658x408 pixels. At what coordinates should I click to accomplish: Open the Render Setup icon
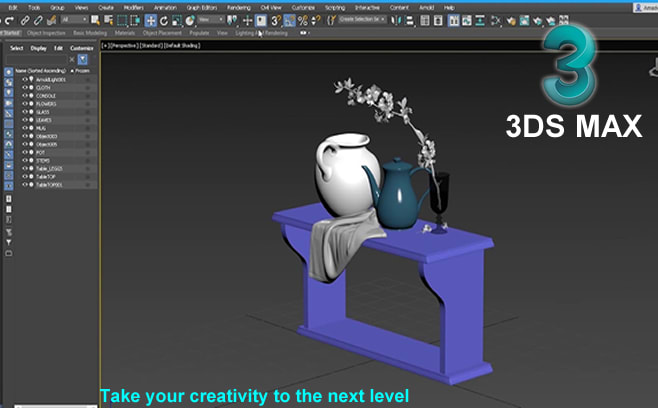point(511,21)
